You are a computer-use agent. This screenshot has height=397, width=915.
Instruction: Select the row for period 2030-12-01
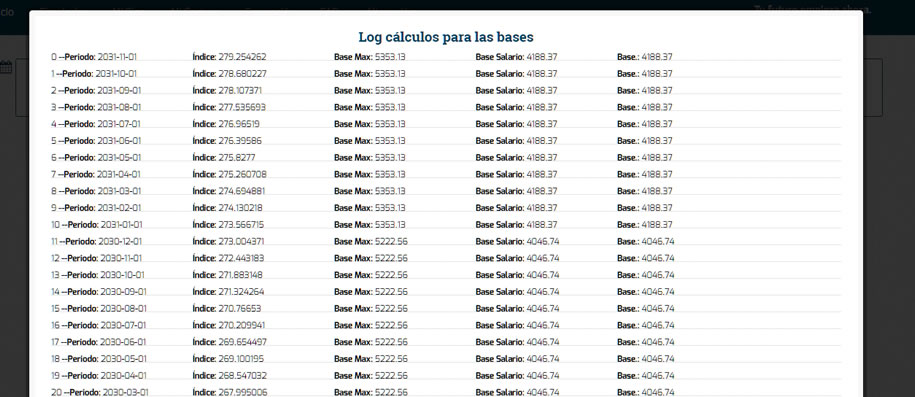(446, 242)
